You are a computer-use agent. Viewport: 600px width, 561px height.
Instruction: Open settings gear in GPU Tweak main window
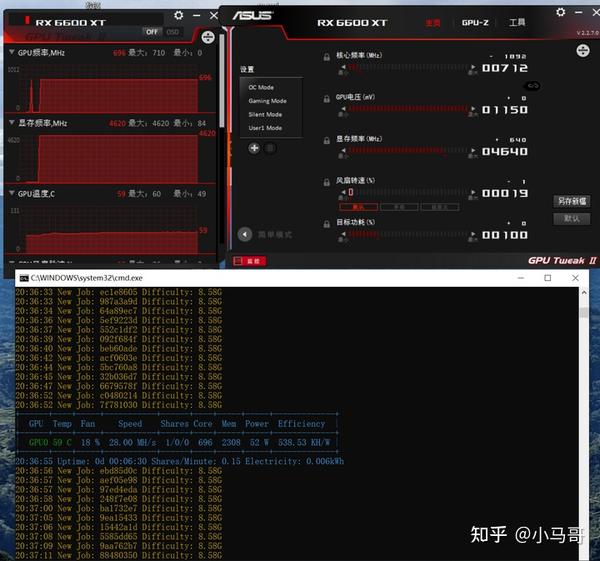tap(561, 12)
